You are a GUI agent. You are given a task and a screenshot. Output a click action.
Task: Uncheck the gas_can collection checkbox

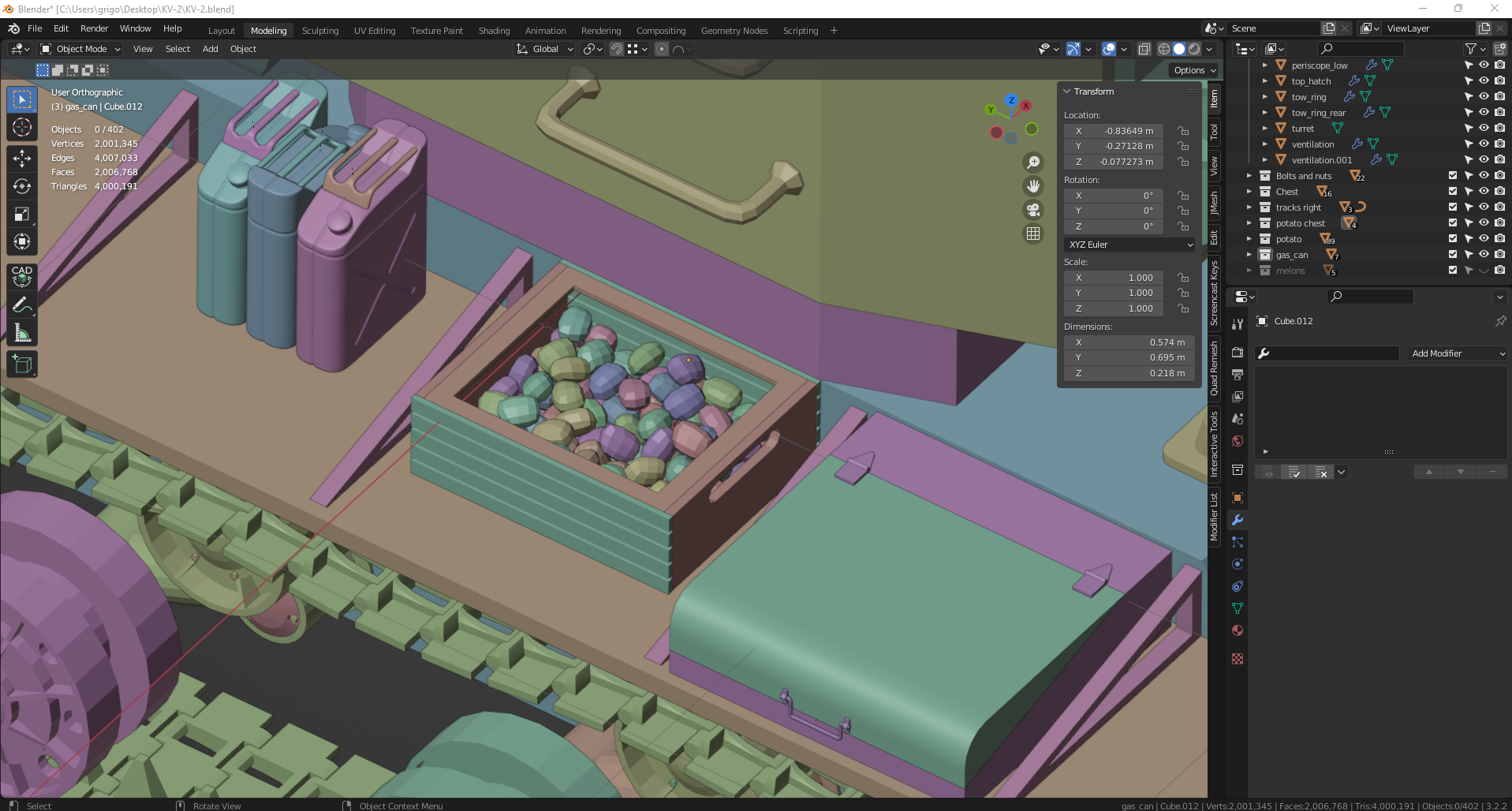pos(1452,255)
